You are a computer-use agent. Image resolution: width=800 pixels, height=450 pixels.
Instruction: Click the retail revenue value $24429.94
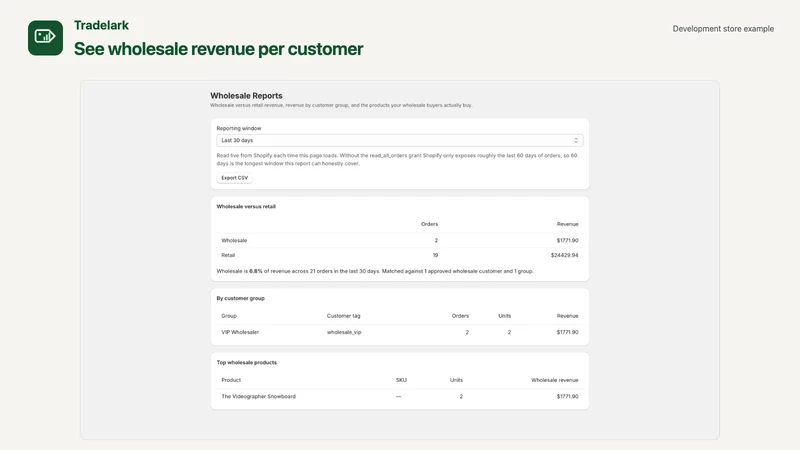click(564, 255)
